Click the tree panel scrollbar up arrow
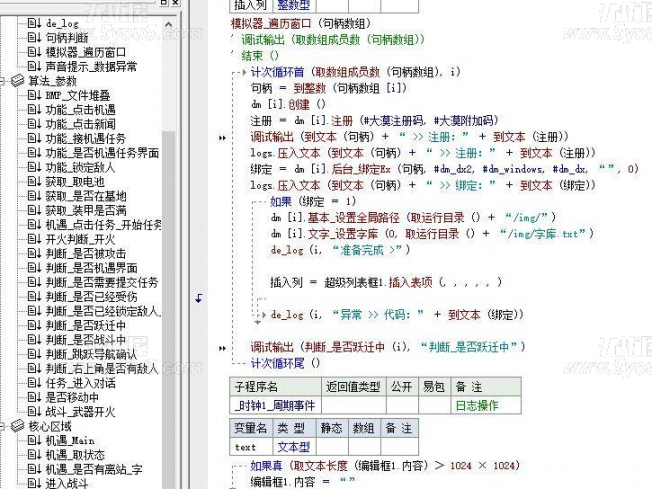 (x=168, y=25)
